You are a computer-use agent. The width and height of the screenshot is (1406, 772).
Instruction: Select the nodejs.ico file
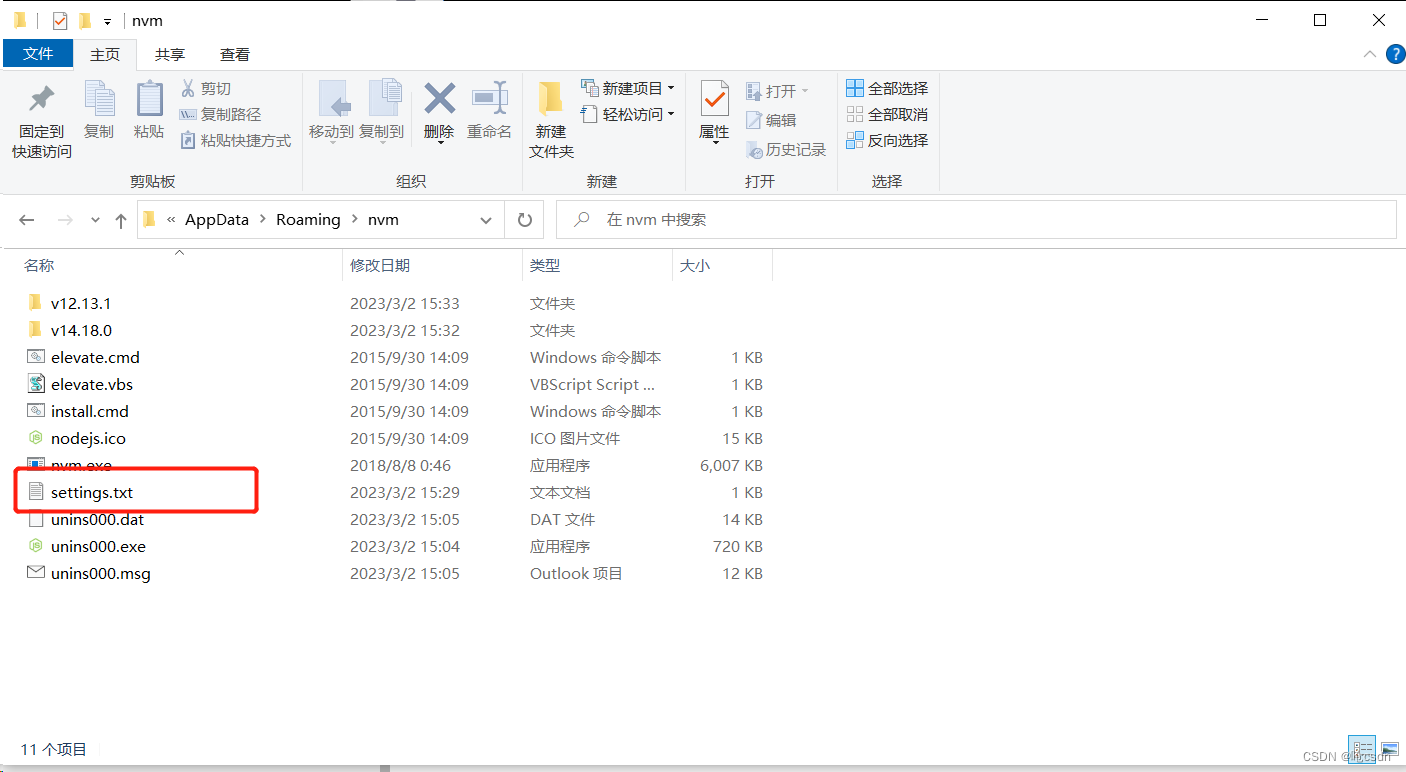click(x=88, y=438)
